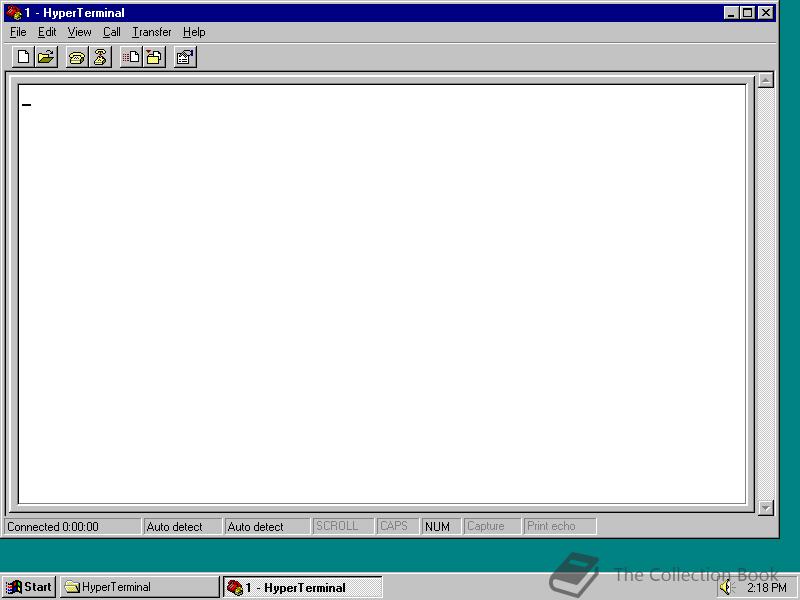Click the scrollbar down arrow

point(766,508)
